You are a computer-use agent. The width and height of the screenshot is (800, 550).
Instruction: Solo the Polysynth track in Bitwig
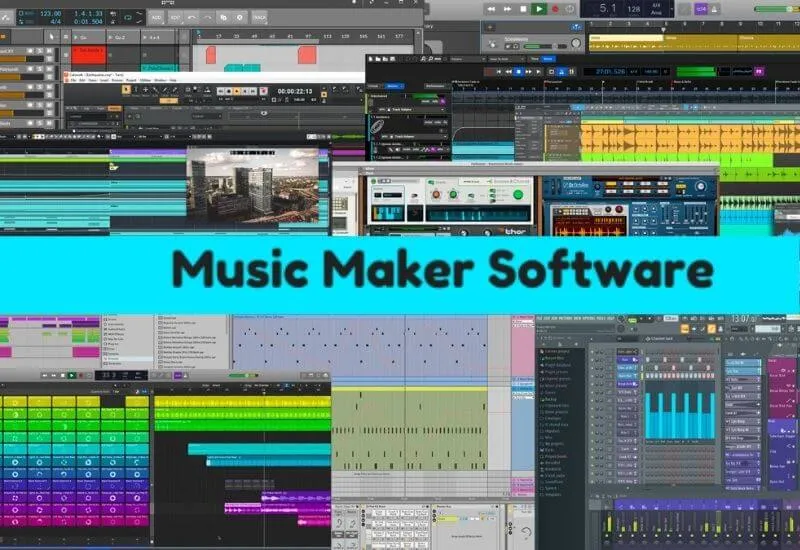point(40,69)
